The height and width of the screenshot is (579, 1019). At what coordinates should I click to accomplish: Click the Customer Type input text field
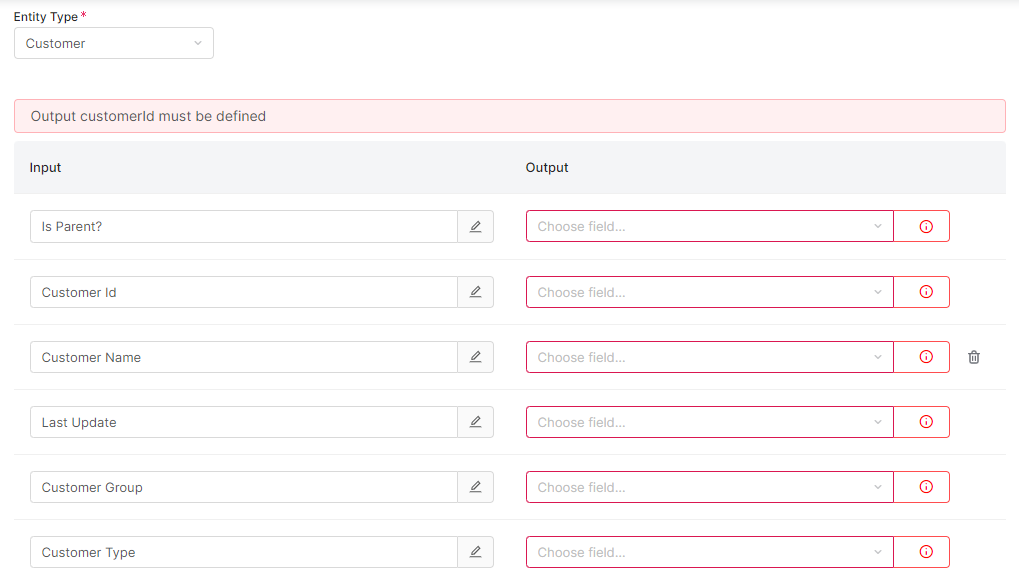point(243,552)
